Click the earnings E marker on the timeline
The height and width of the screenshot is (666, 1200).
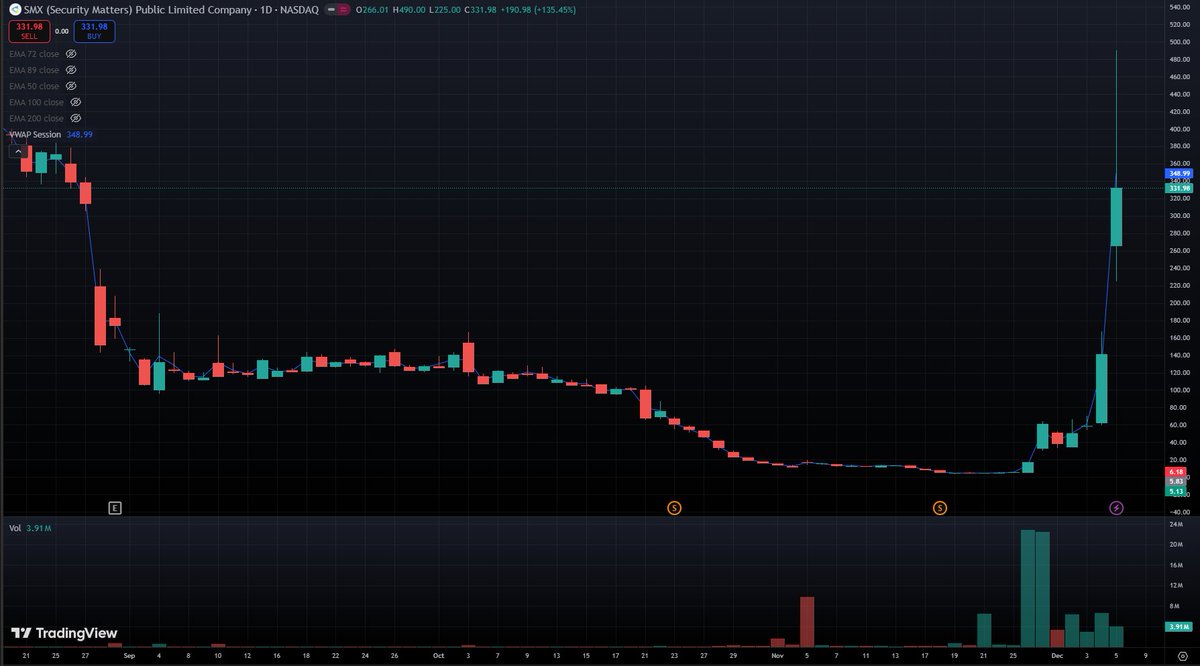(x=115, y=508)
